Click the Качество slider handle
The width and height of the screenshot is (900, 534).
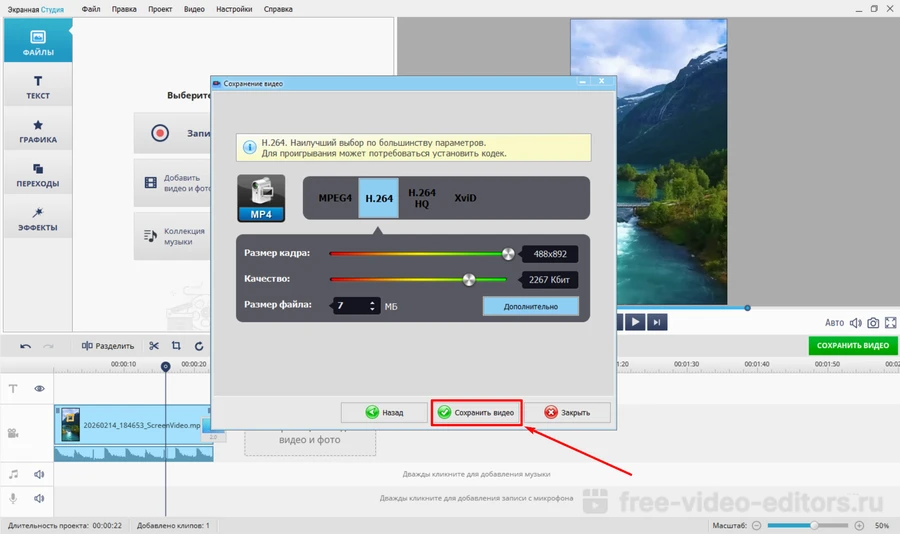click(469, 280)
